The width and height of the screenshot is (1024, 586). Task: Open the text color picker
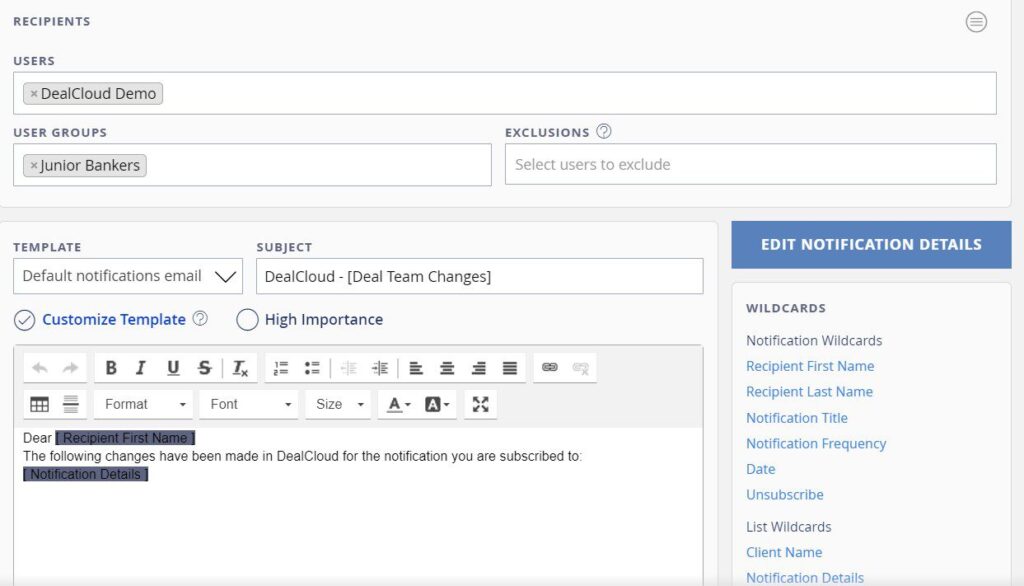coord(398,404)
